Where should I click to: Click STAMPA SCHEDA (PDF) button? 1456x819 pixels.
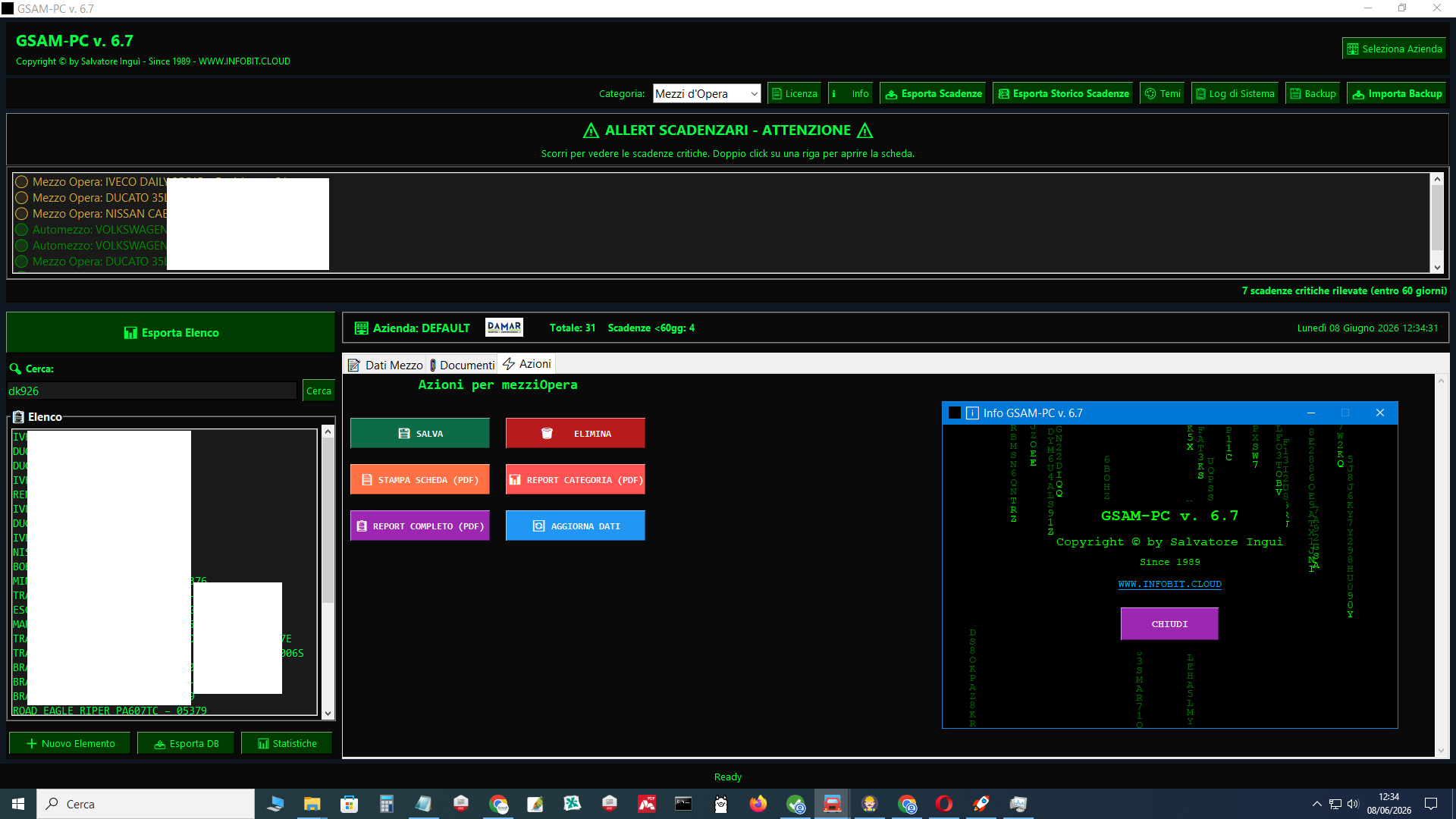420,479
